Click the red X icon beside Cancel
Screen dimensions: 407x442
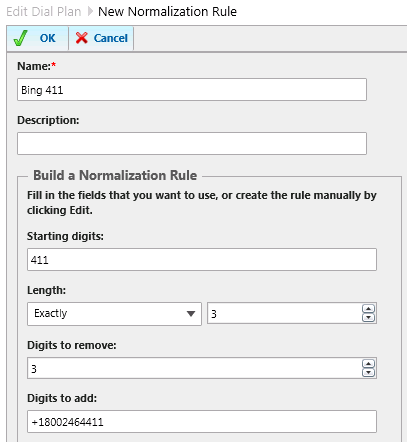(x=82, y=38)
